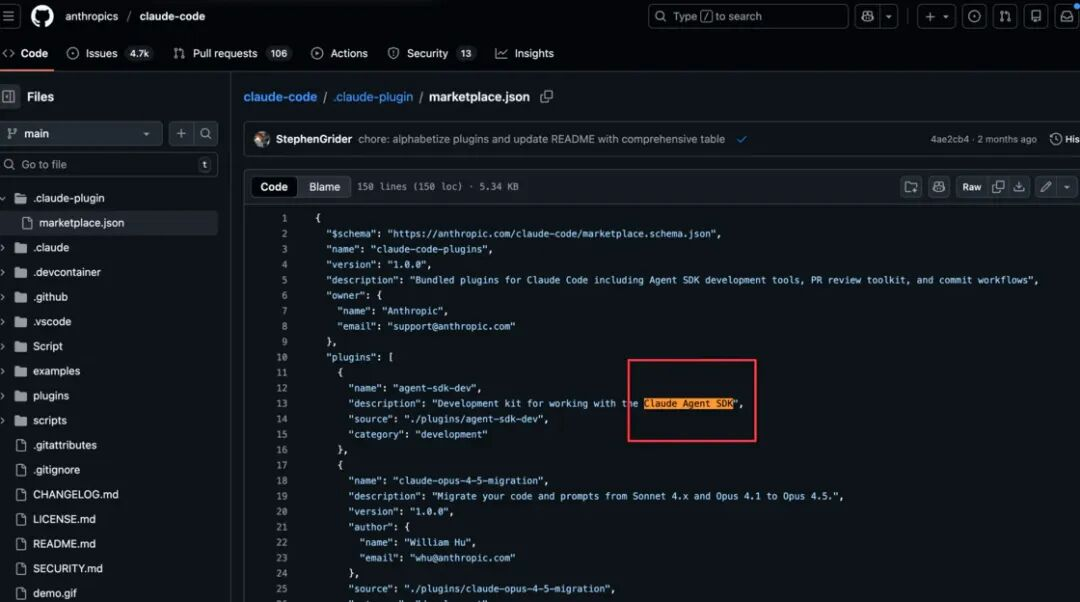Download the raw file
This screenshot has width=1080, height=602.
click(1019, 187)
